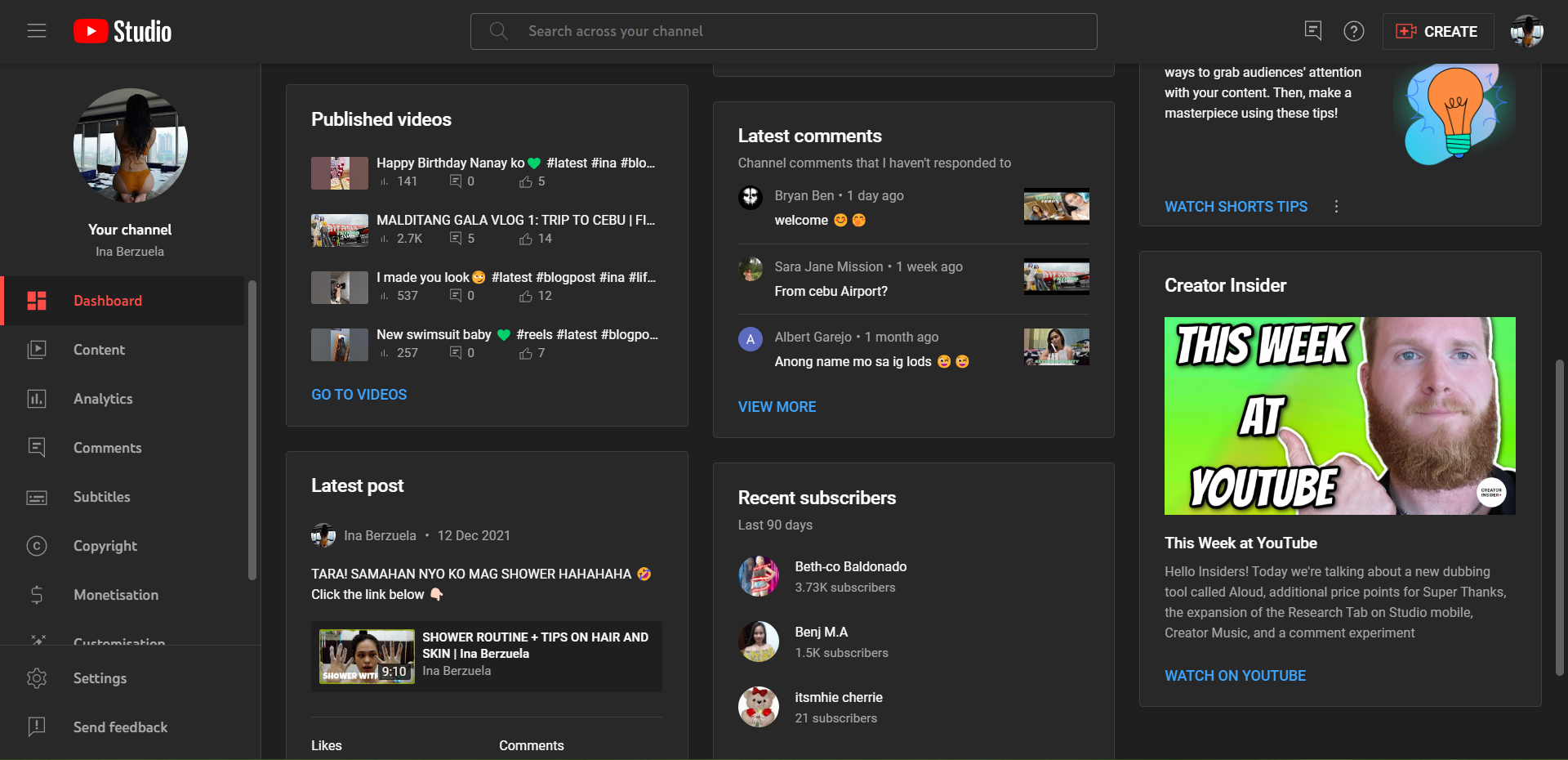Click comments icon for MALDITANG GALA VLOG video
This screenshot has width=1568, height=760.
point(456,239)
